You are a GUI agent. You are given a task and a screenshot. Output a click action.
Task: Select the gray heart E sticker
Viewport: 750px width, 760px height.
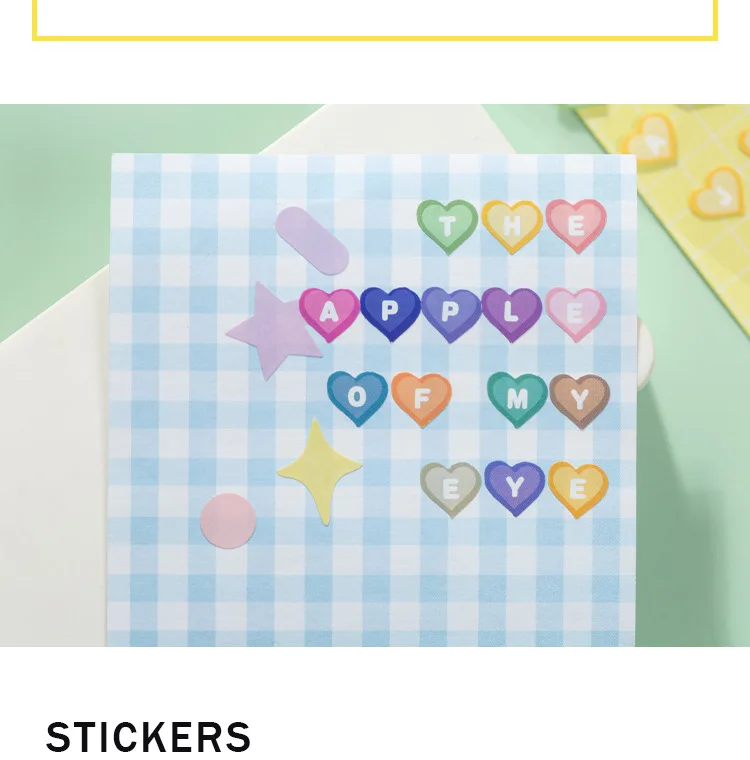(451, 490)
